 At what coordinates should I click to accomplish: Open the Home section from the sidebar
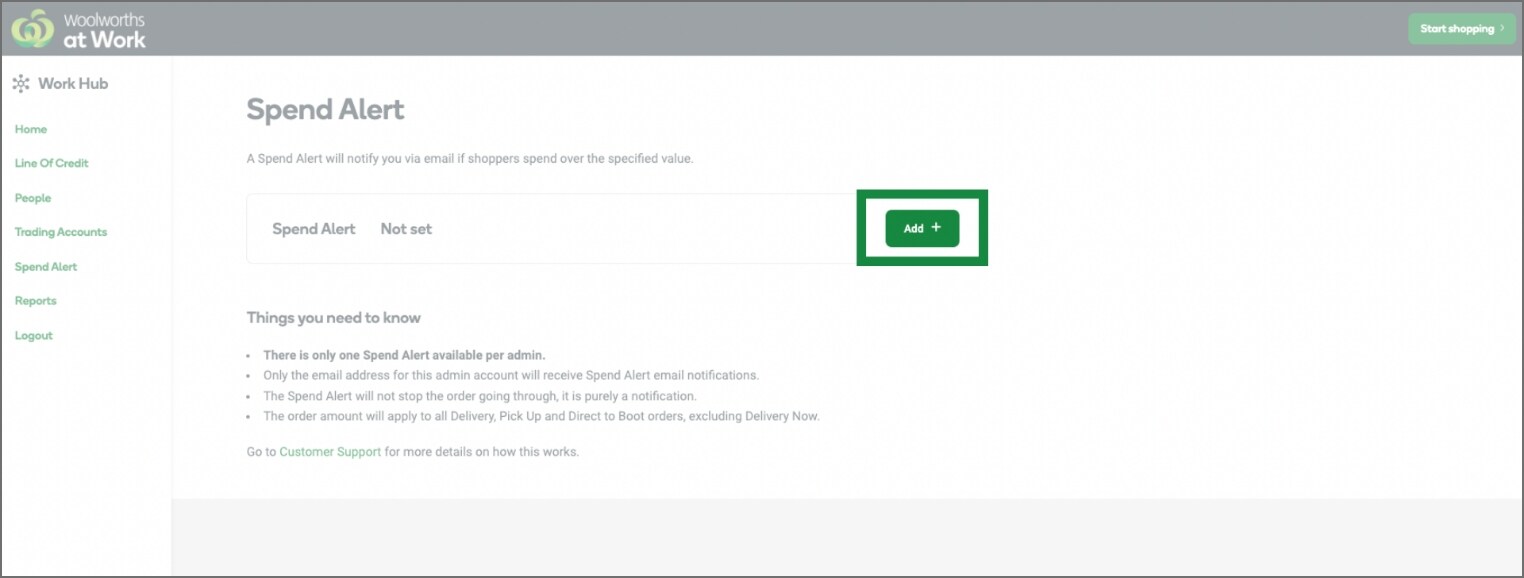tap(30, 129)
